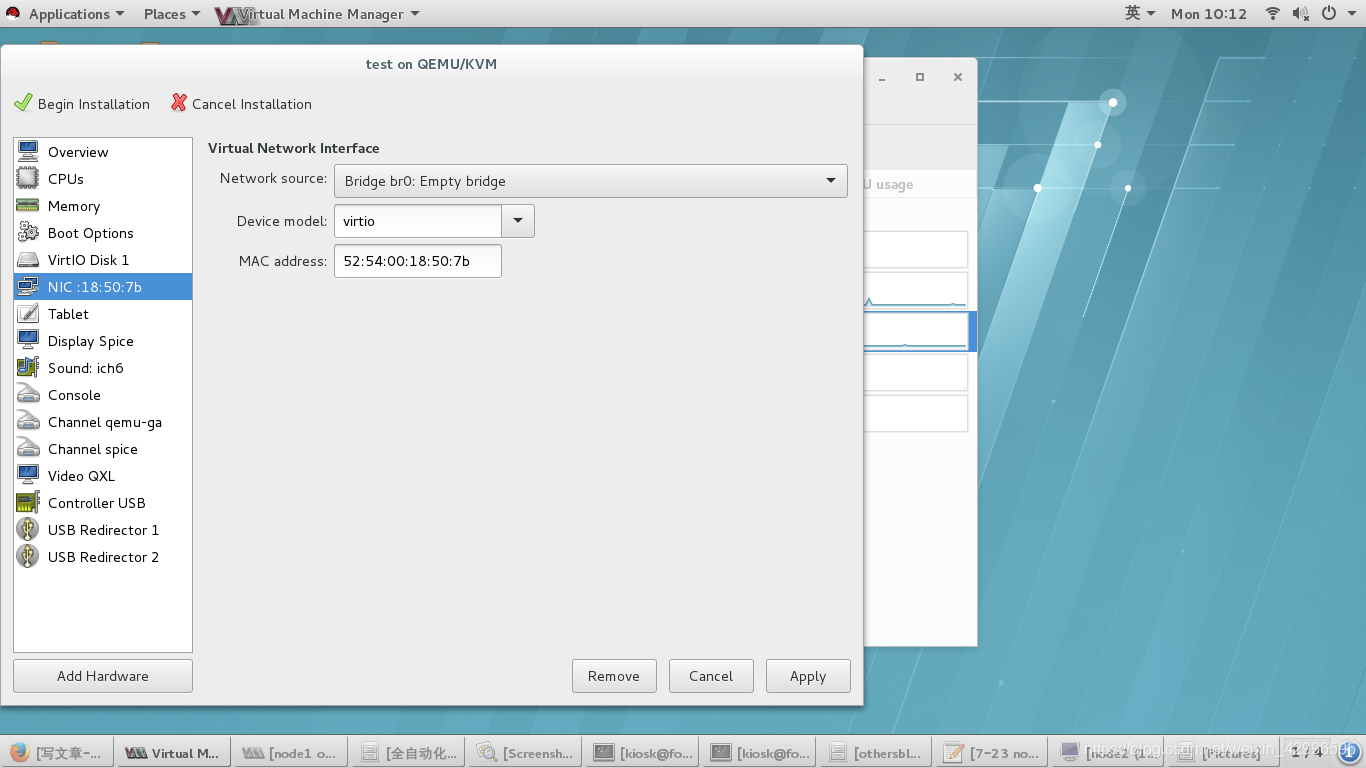Viewport: 1366px width, 768px height.
Task: Switch to [全自动化... taskbar window
Action: (408, 753)
